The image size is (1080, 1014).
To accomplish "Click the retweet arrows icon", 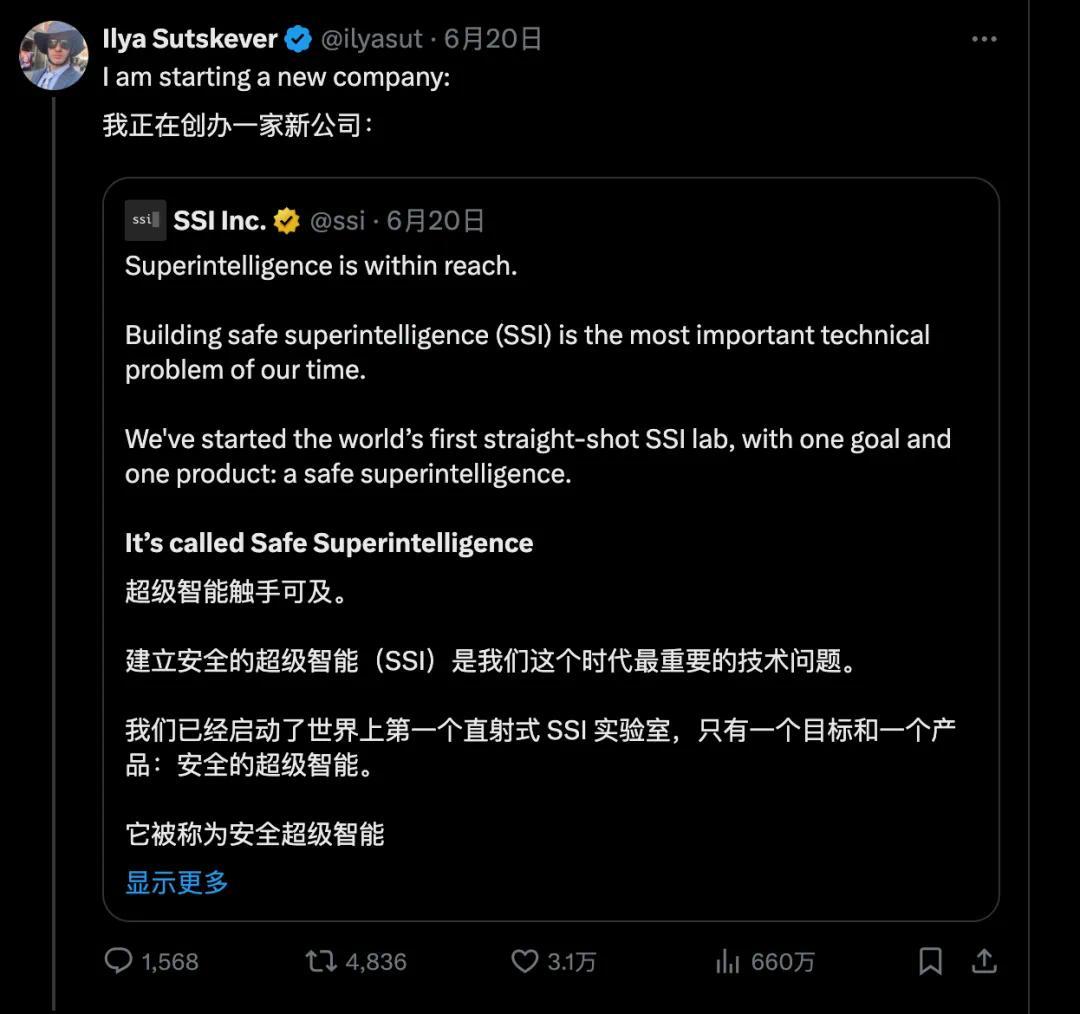I will point(321,961).
